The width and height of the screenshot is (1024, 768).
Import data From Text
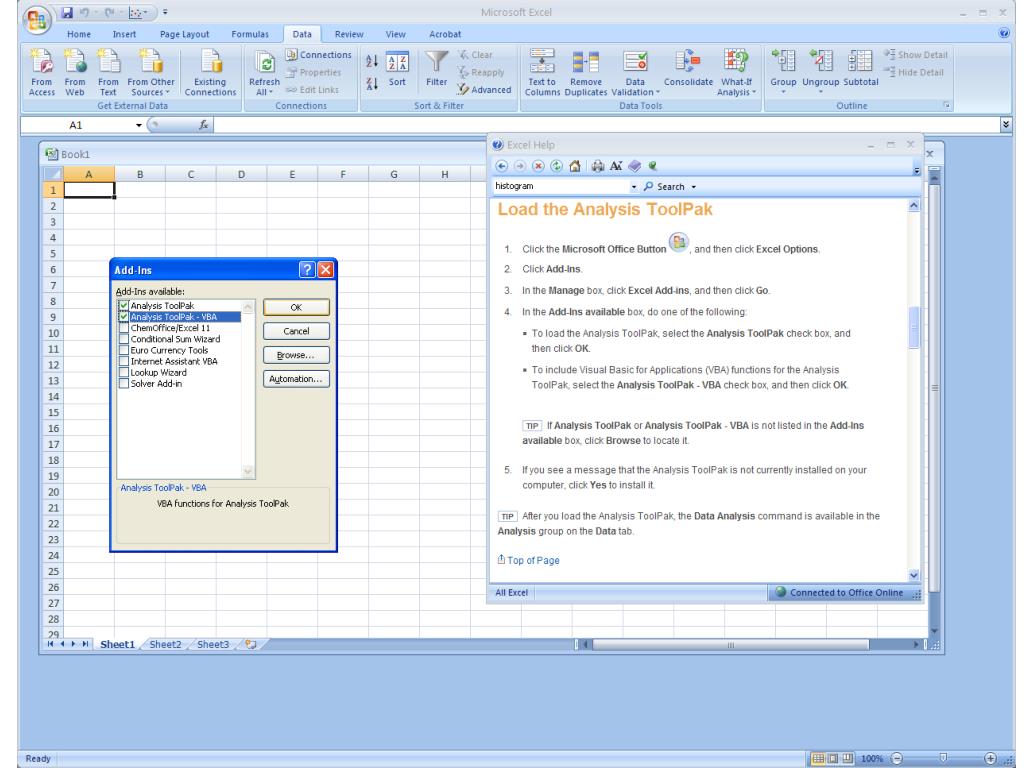coord(108,73)
